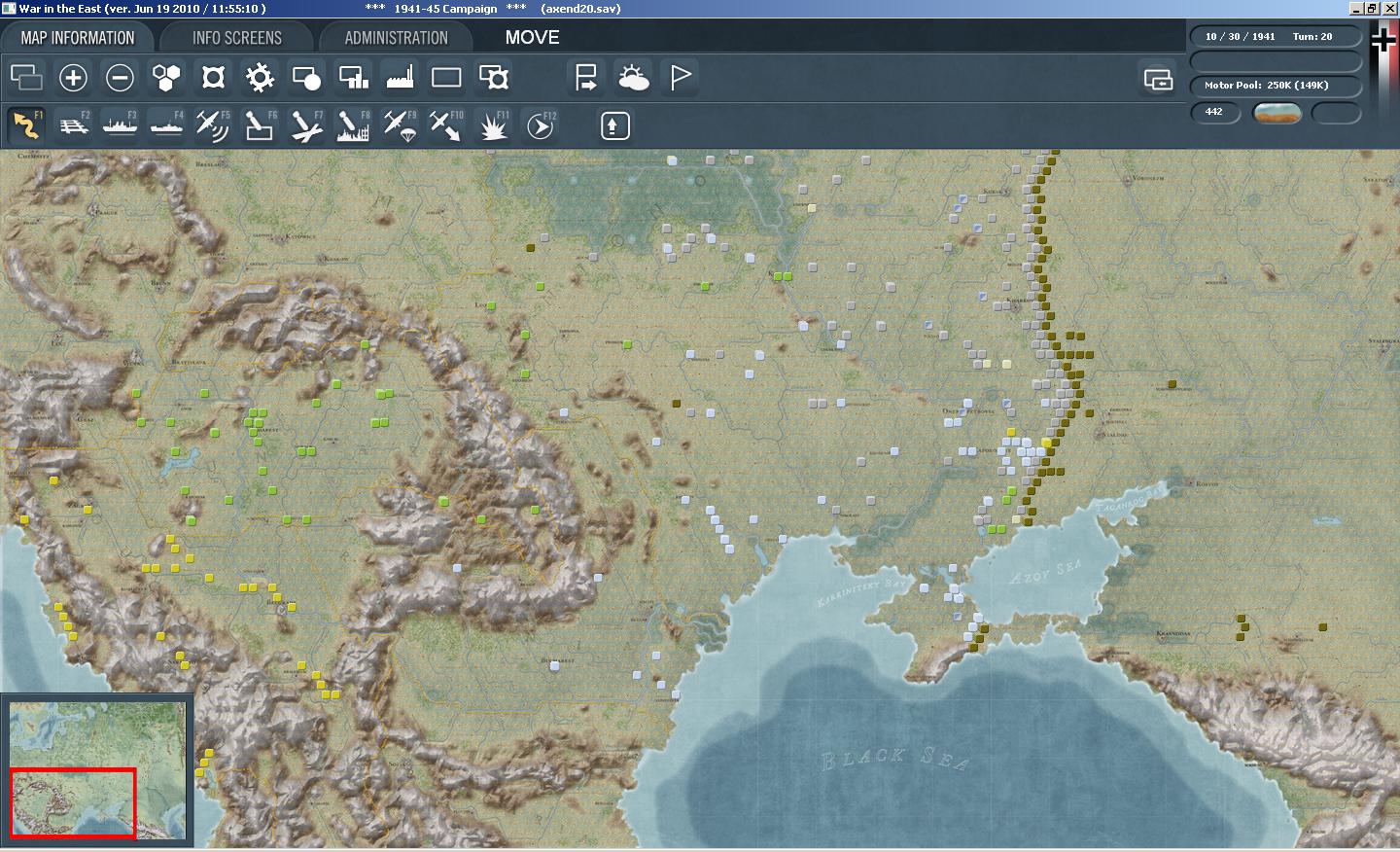Toggle the factory locations overlay icon
Screen dimensions: 1400x852
pos(400,78)
